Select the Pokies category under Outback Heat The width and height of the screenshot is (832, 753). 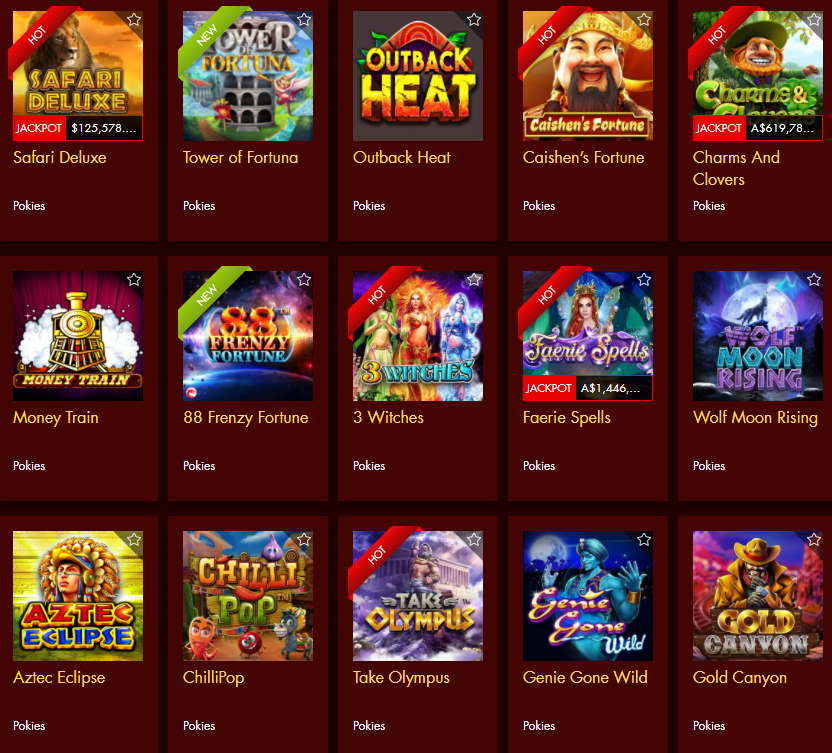pos(369,206)
